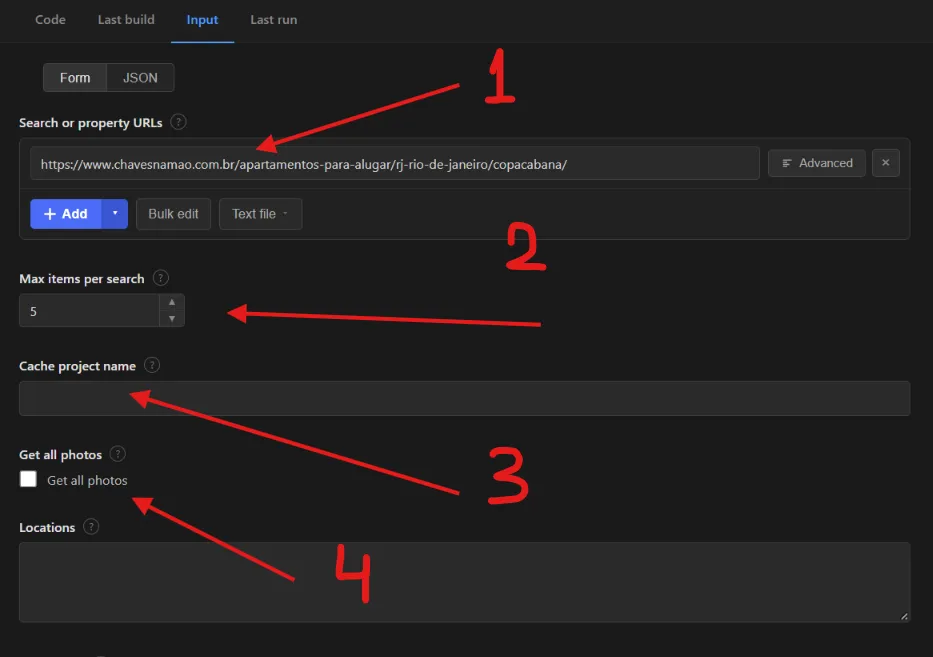933x657 pixels.
Task: Show help for Search or property URLs
Action: pyautogui.click(x=178, y=122)
